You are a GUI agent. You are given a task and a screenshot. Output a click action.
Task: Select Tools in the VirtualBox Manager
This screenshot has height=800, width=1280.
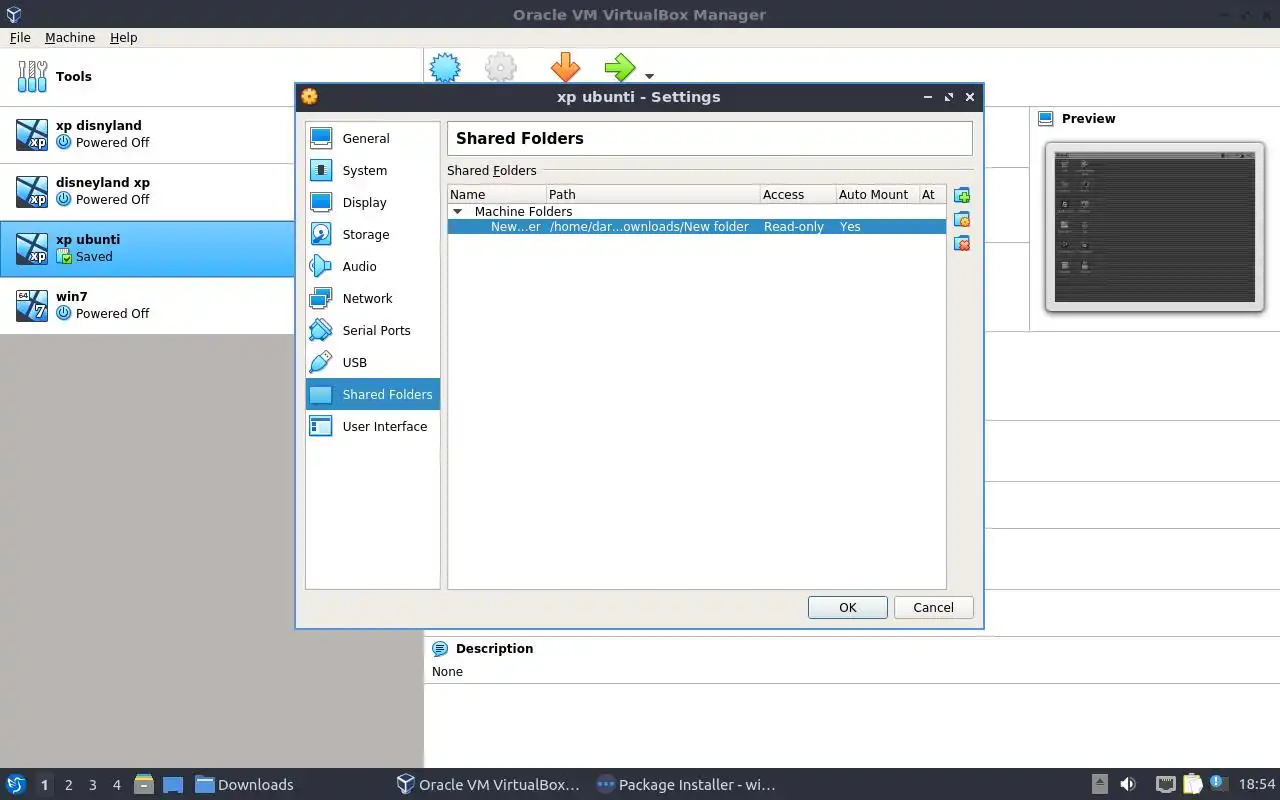(x=148, y=76)
